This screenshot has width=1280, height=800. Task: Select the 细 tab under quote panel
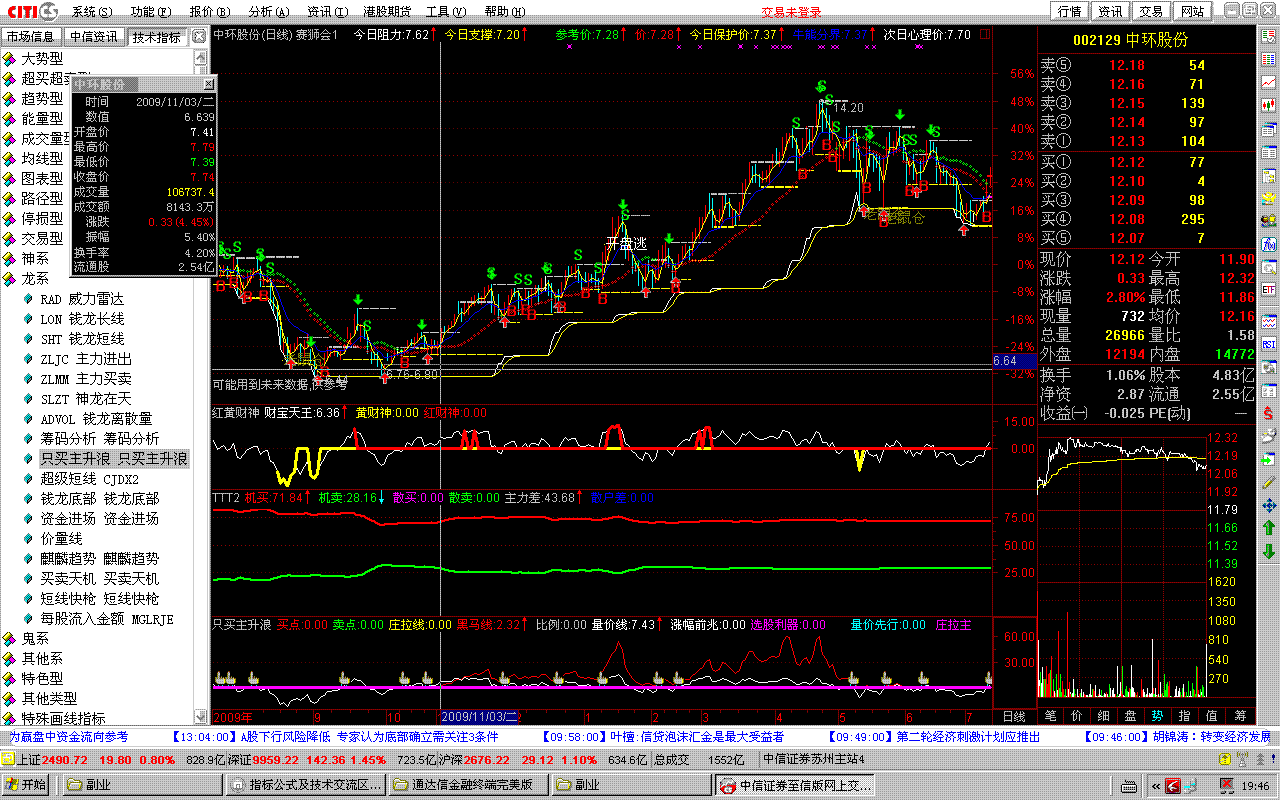tap(1103, 716)
